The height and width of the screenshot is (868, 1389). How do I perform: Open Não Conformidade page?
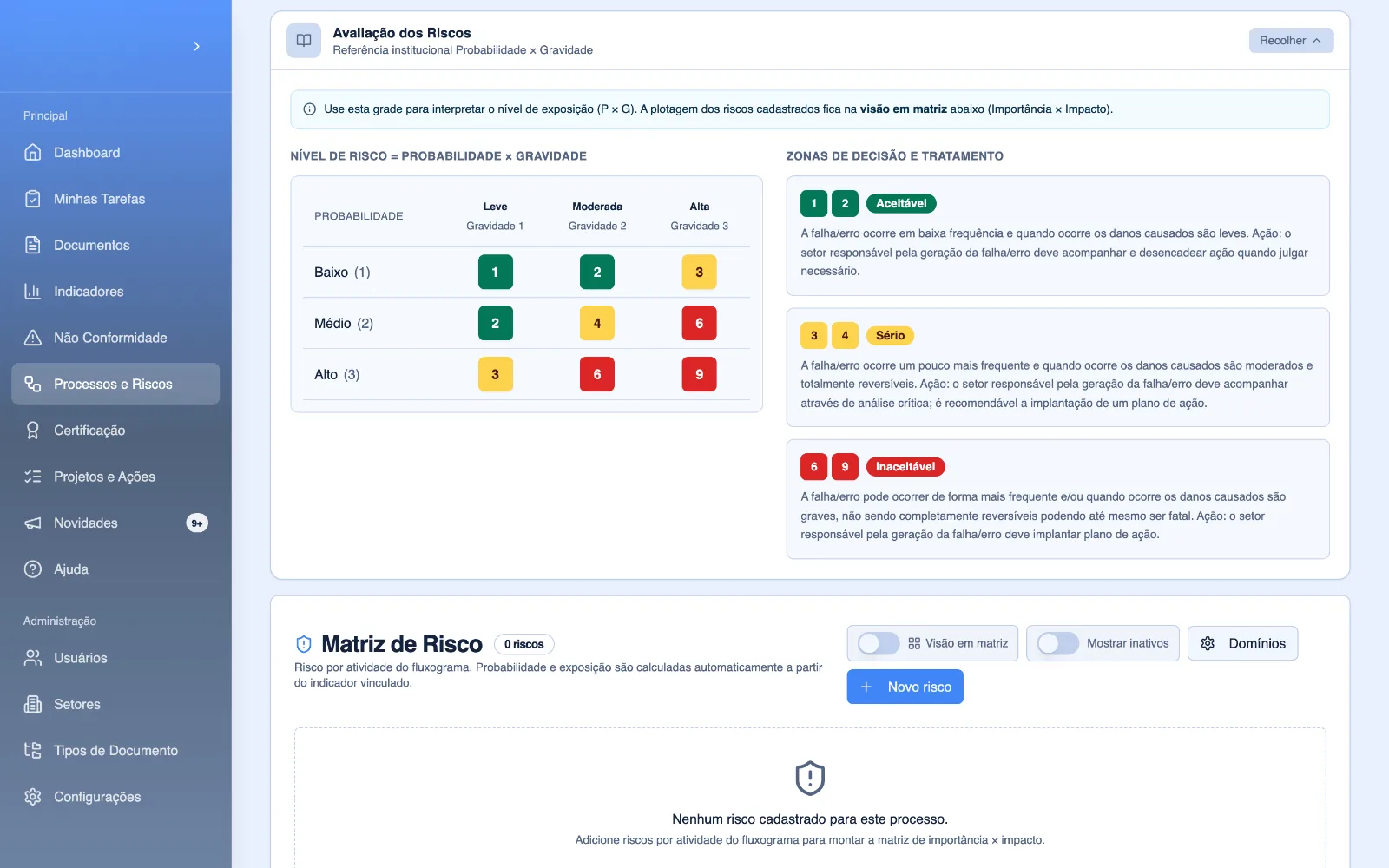115,338
